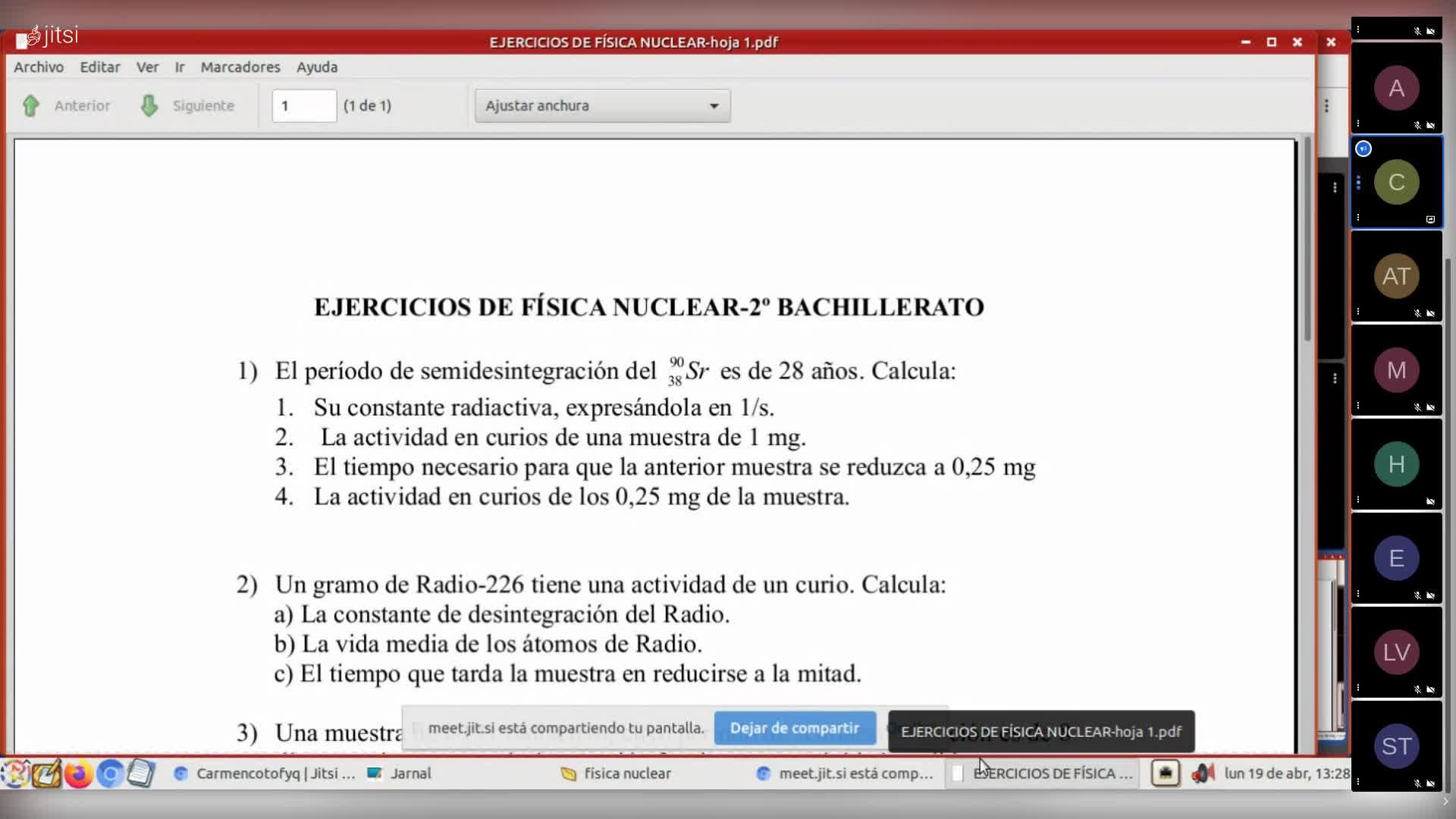Click the Anterior up arrow icon

click(x=31, y=105)
